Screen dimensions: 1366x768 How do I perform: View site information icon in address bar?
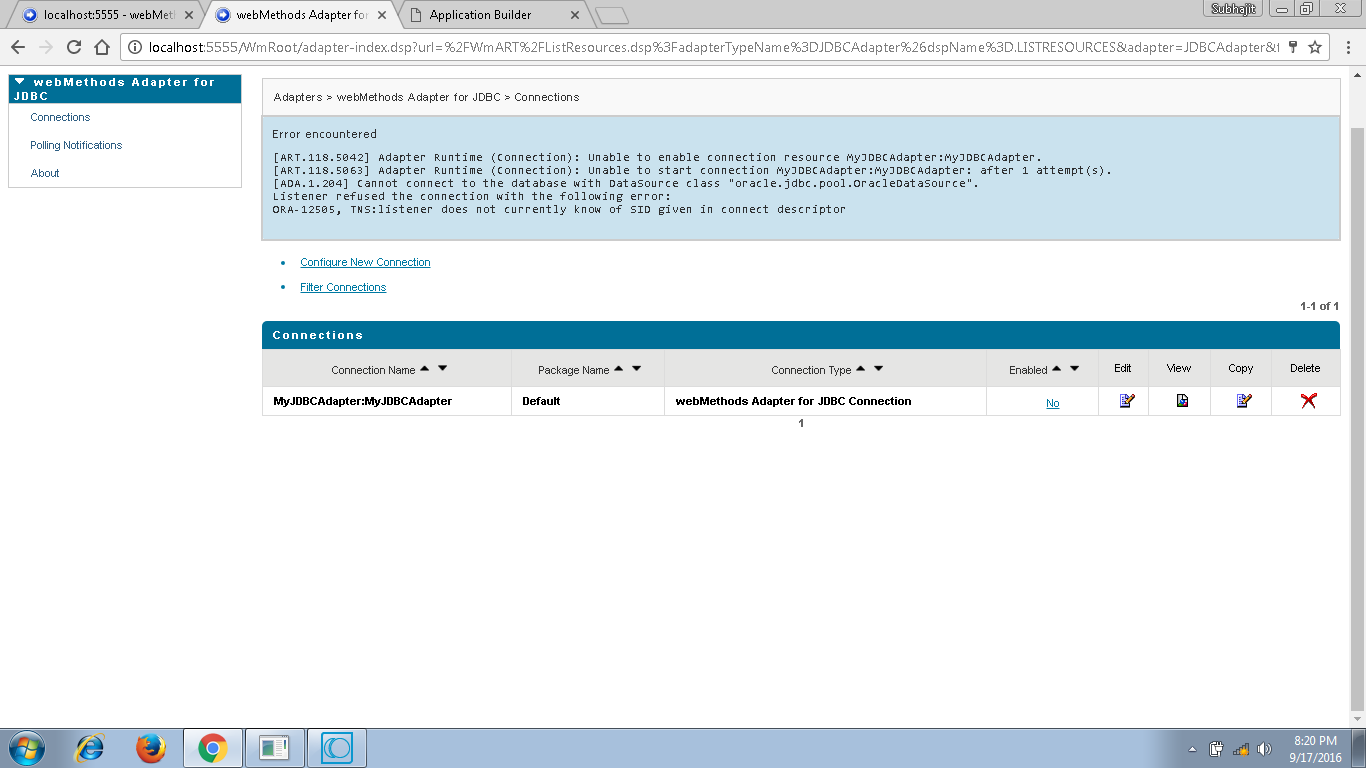136,47
